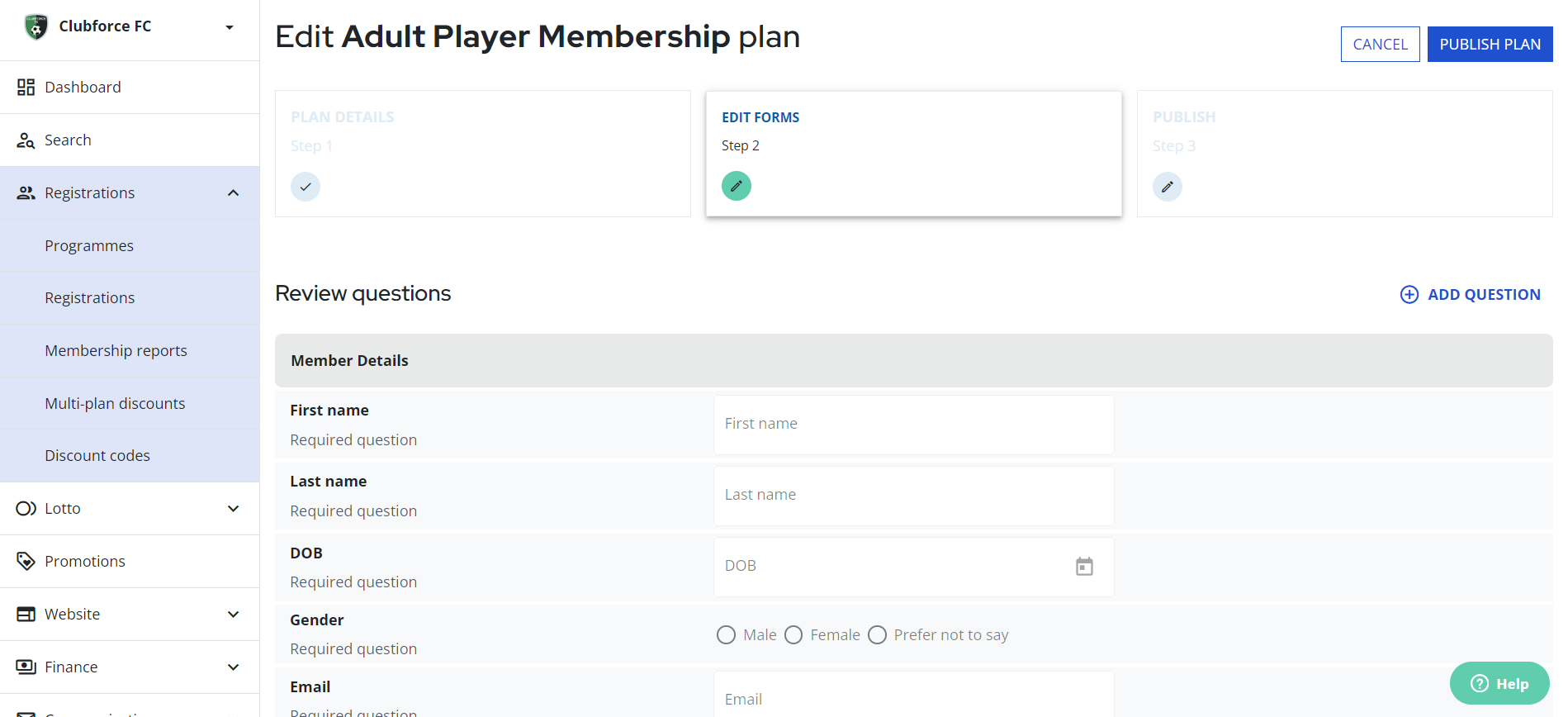Screen dimensions: 1568x717
Task: Click the green pencil icon under Edit Forms
Action: pyautogui.click(x=737, y=186)
